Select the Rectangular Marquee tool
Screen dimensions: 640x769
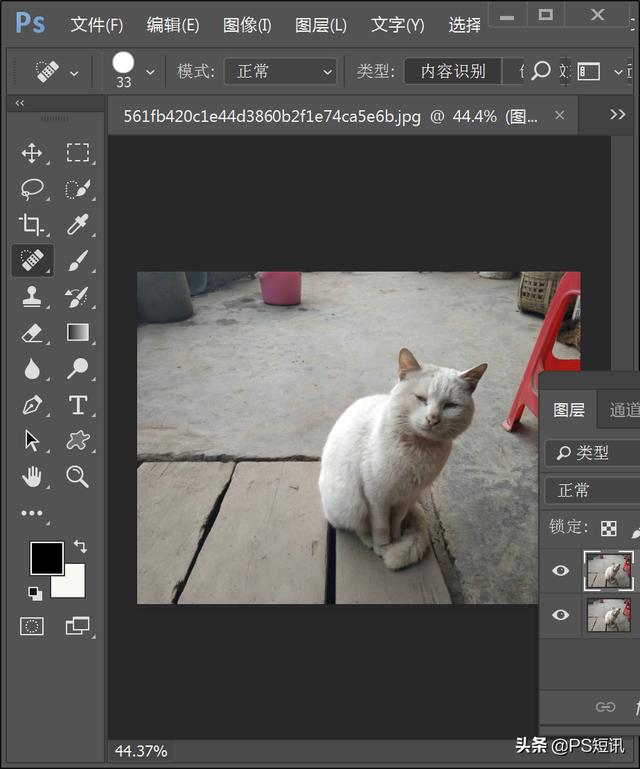coord(78,153)
